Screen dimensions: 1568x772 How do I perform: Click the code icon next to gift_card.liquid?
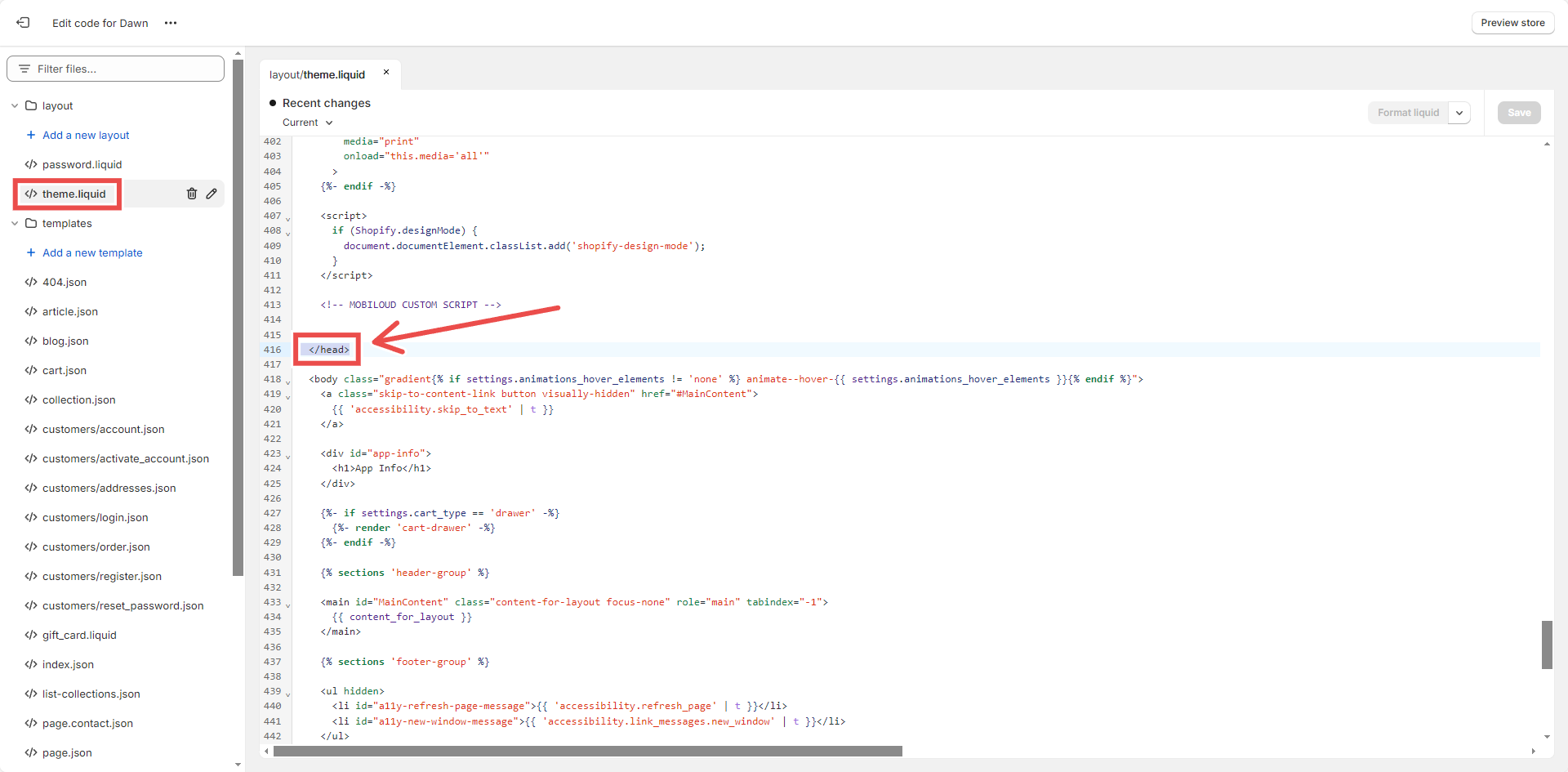tap(31, 635)
